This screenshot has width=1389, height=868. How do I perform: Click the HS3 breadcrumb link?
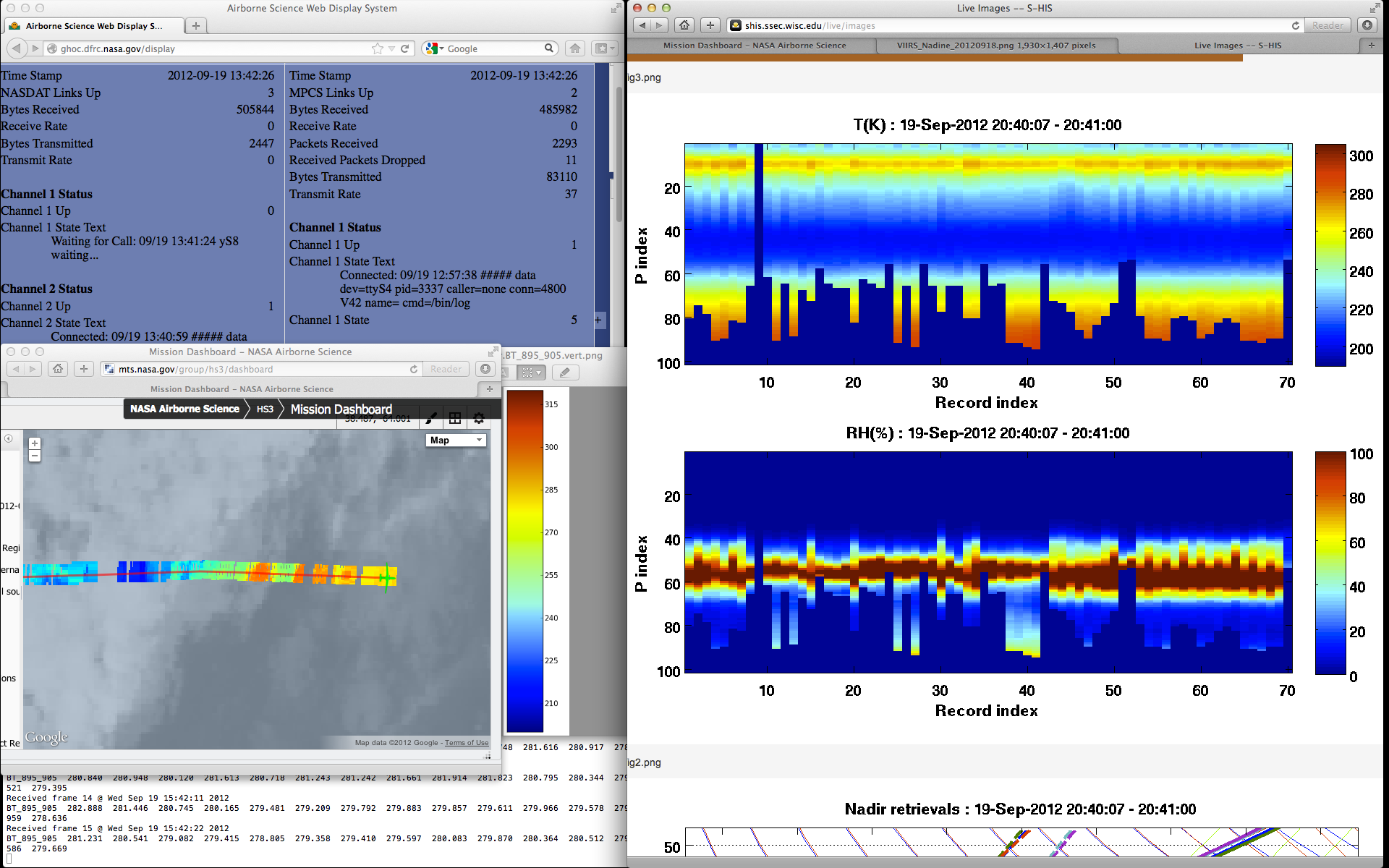tap(265, 409)
